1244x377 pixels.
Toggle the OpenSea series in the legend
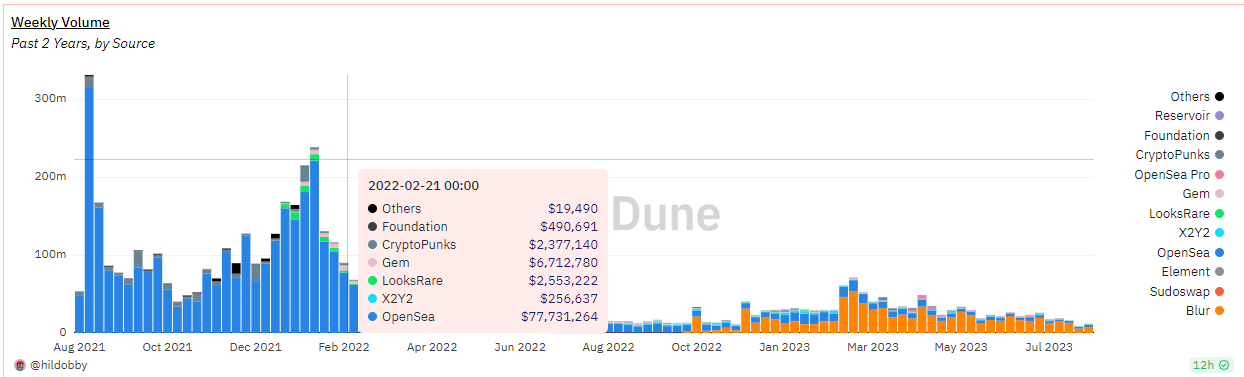click(1191, 252)
